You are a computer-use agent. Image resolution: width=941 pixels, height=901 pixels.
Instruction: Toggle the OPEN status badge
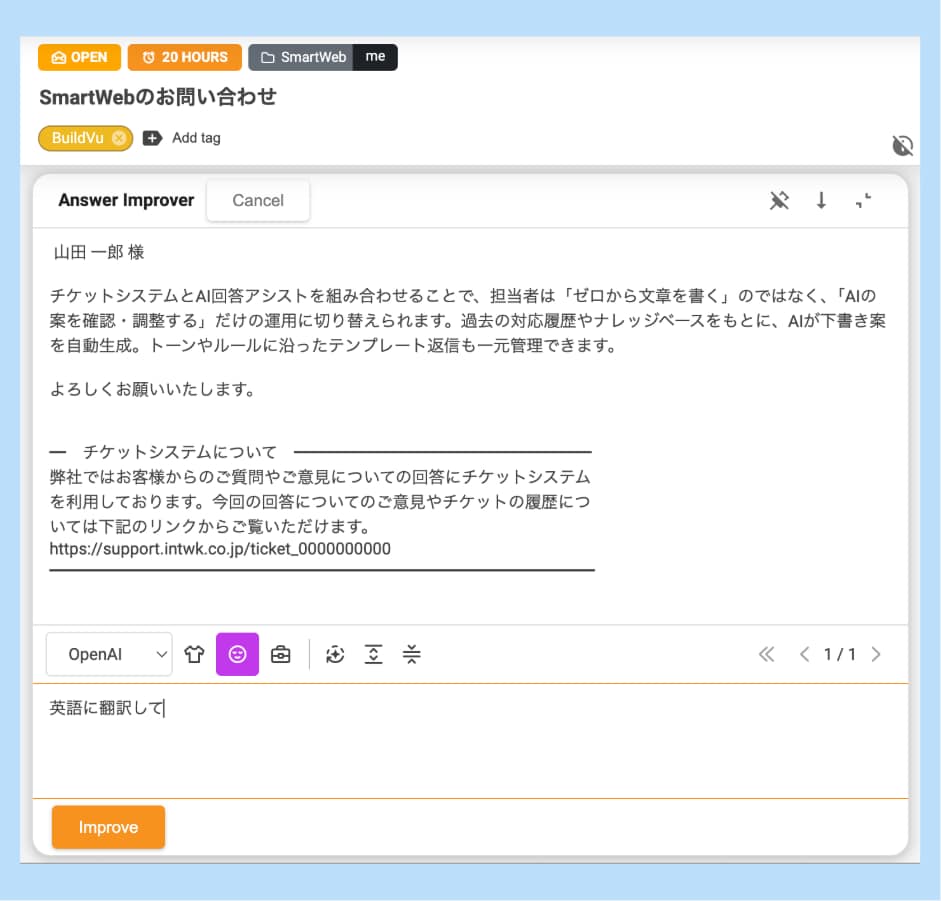click(79, 57)
